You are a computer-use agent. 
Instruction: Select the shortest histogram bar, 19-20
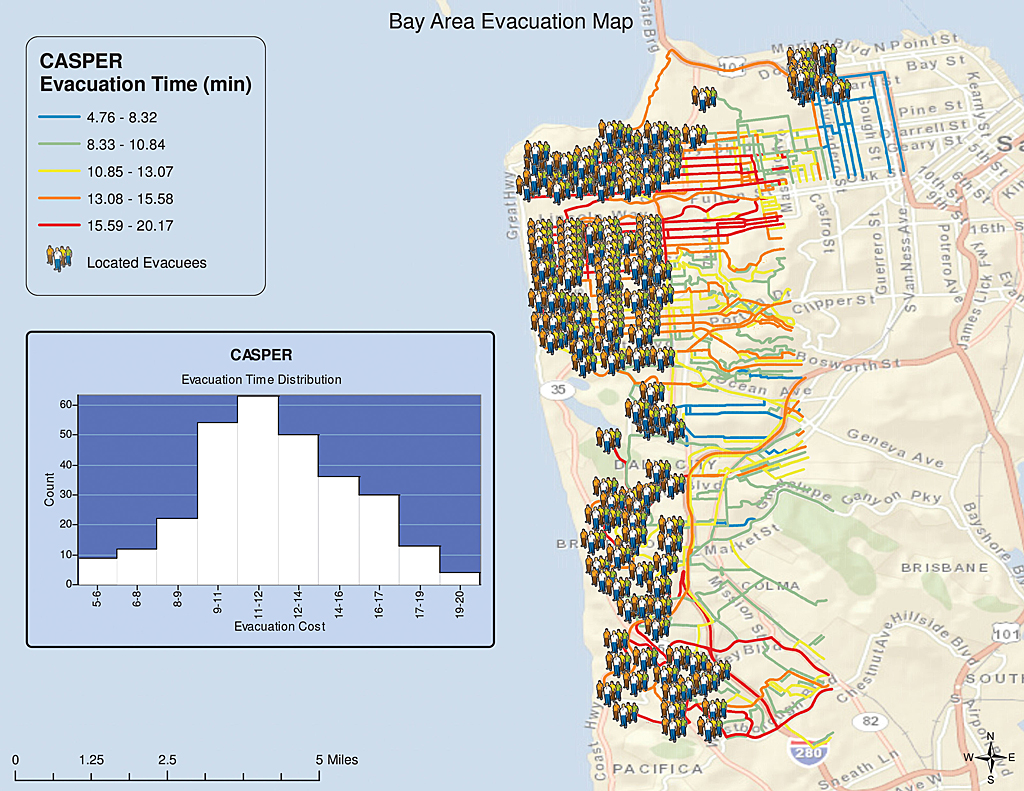[x=460, y=578]
